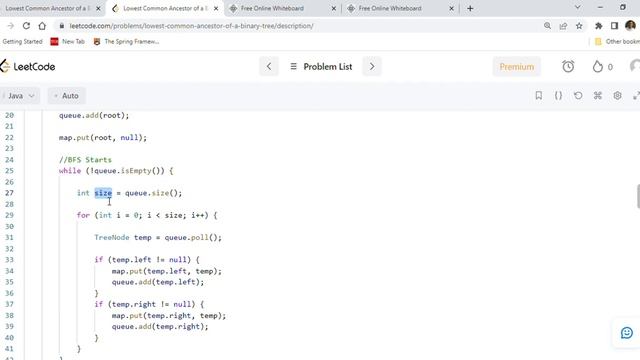This screenshot has width=640, height=360.
Task: Click 'if (temp.right != null)' line
Action: (x=149, y=304)
